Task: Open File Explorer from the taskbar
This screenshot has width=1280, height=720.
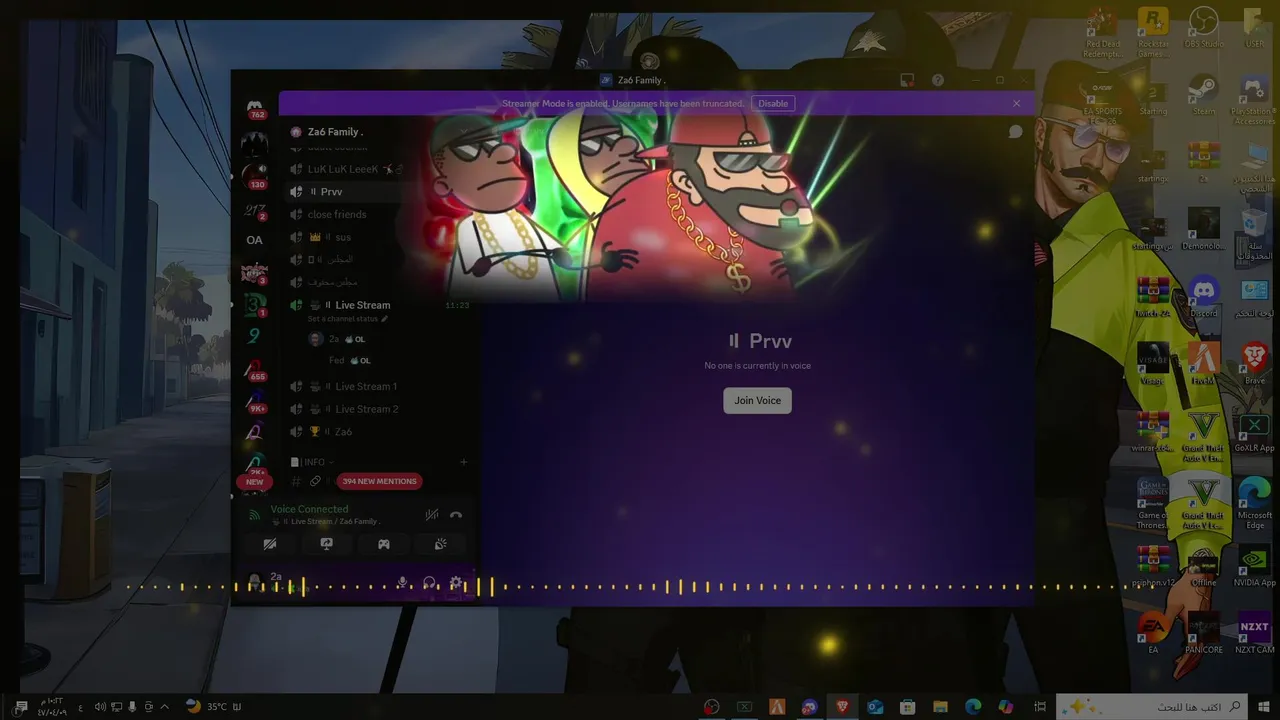Action: click(940, 707)
